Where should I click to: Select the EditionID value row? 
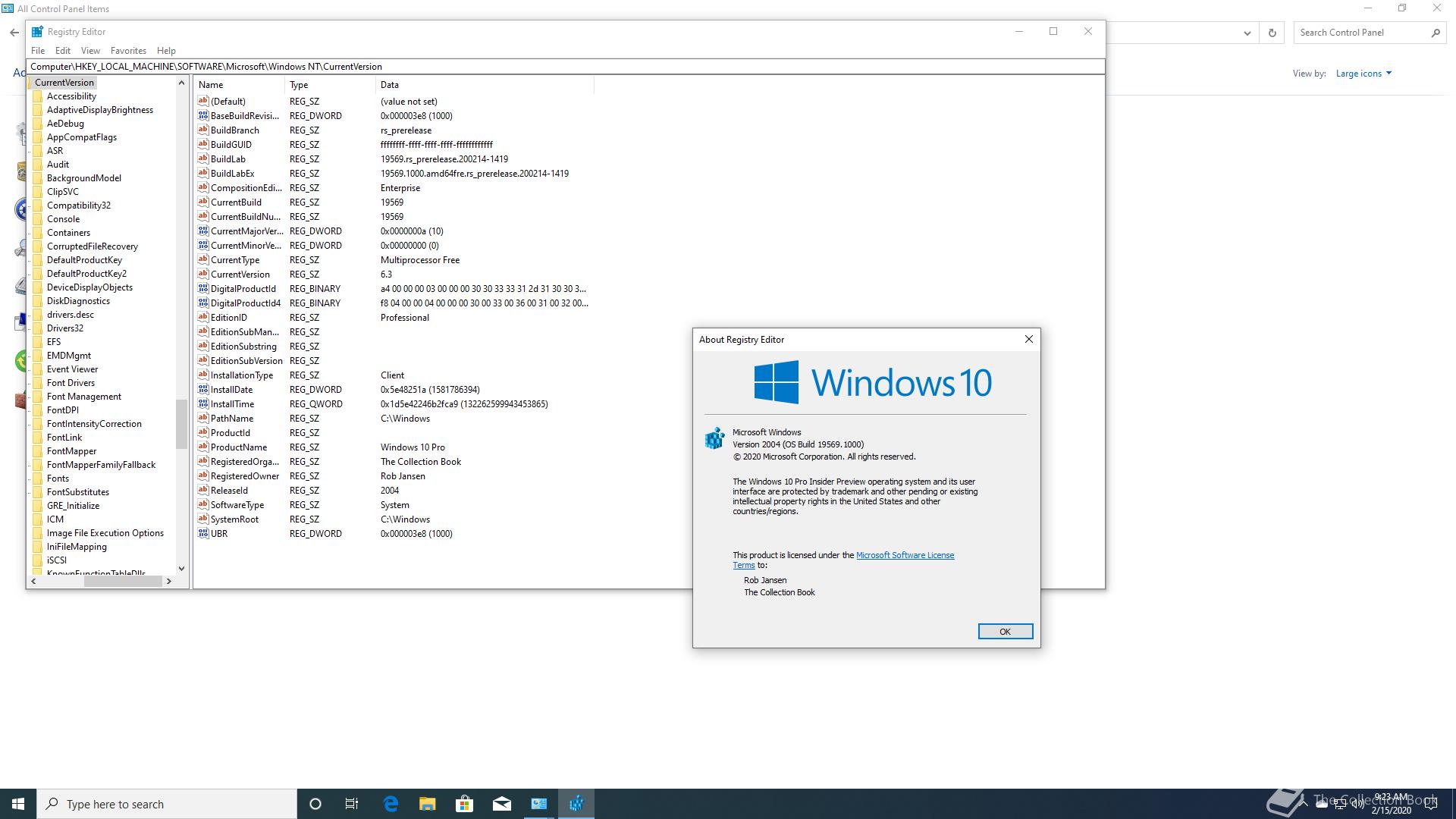coord(394,317)
